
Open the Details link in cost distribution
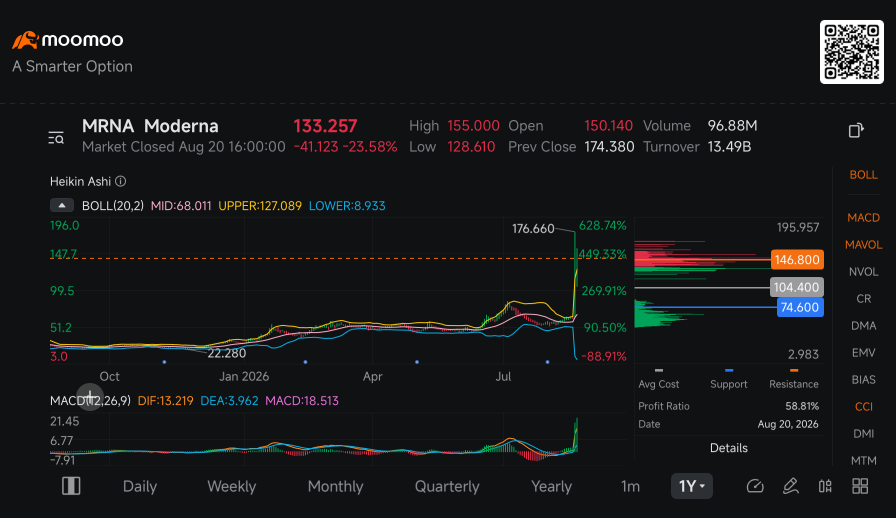point(729,448)
